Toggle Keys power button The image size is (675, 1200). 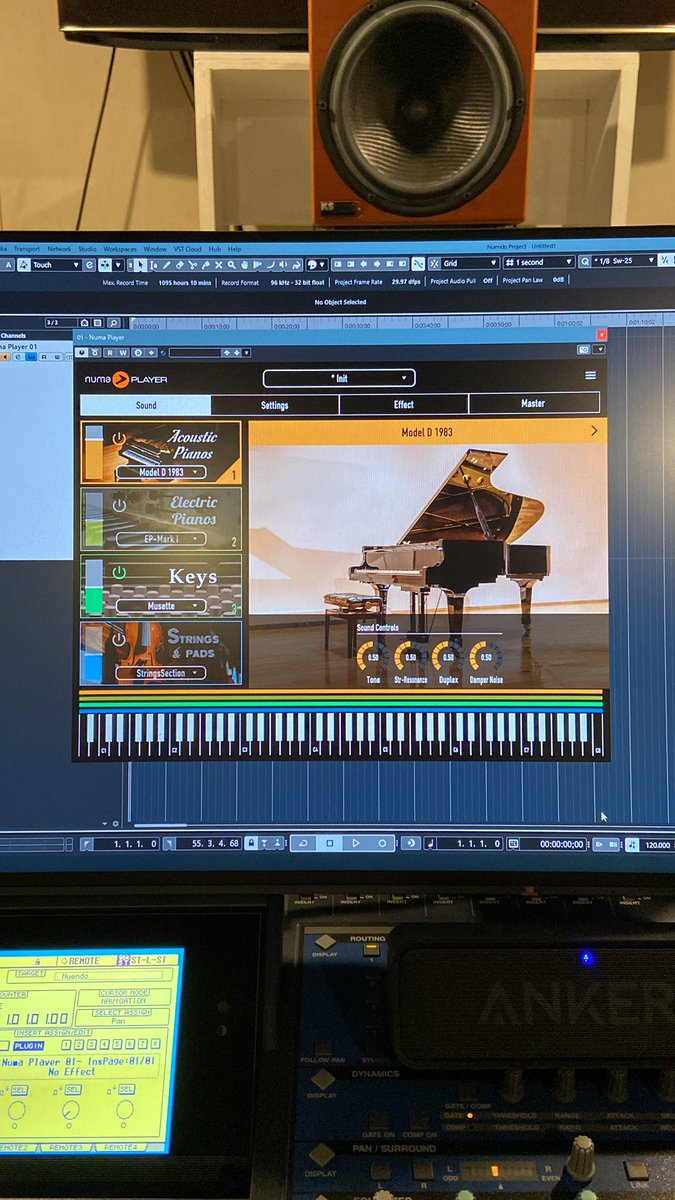tap(119, 572)
